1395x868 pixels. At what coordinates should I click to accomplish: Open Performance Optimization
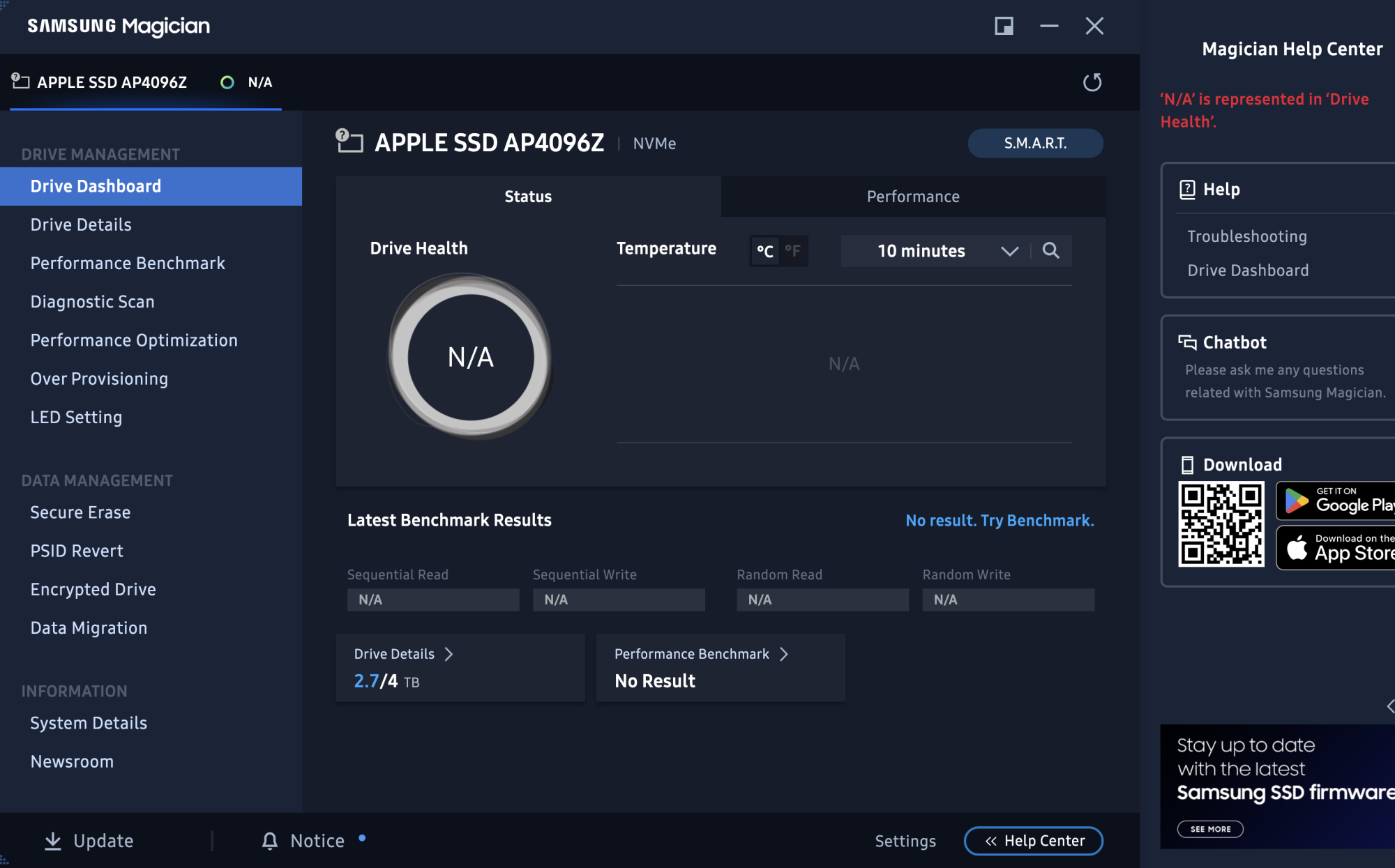[x=134, y=340]
